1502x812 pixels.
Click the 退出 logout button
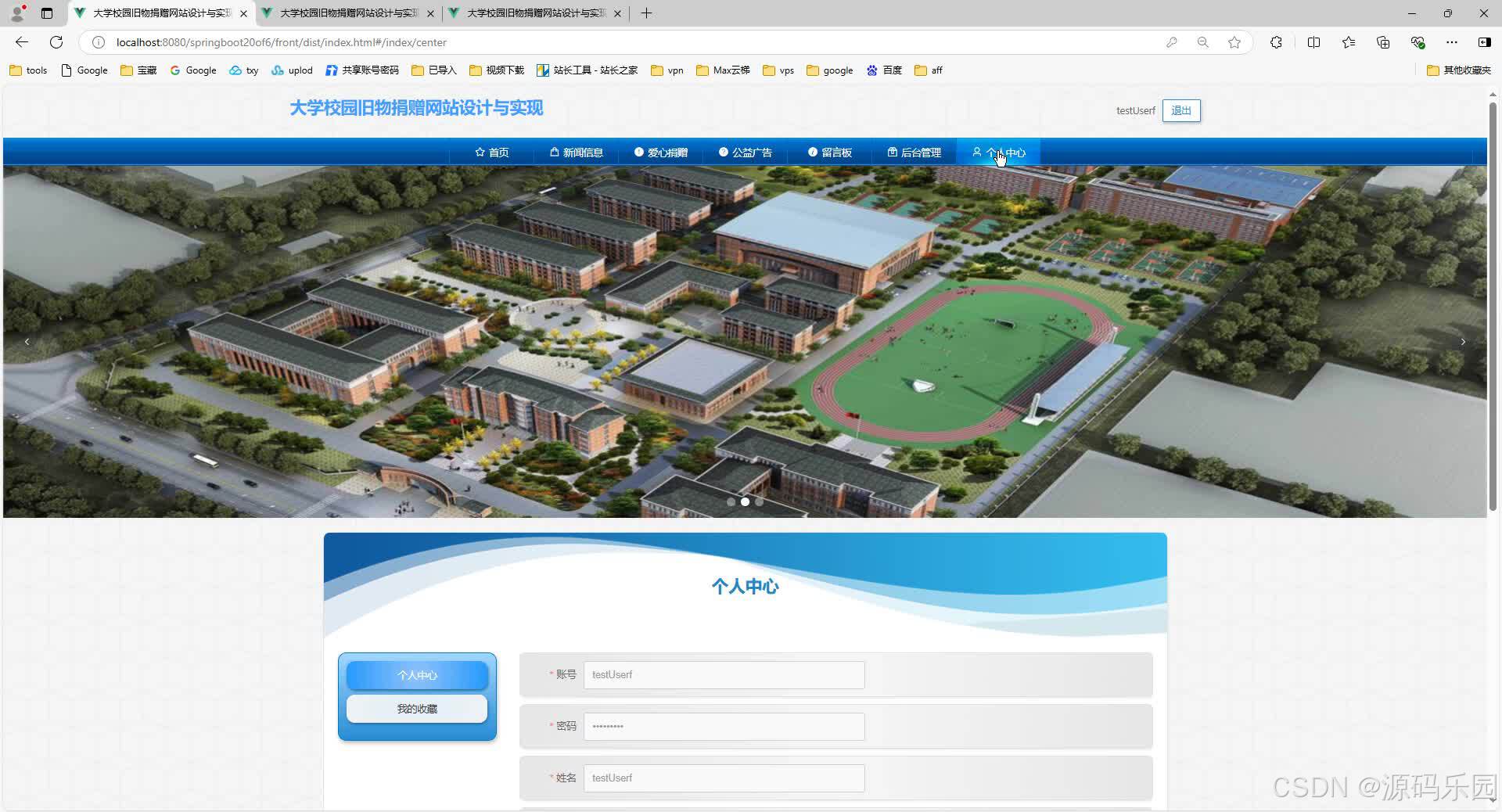click(1181, 110)
